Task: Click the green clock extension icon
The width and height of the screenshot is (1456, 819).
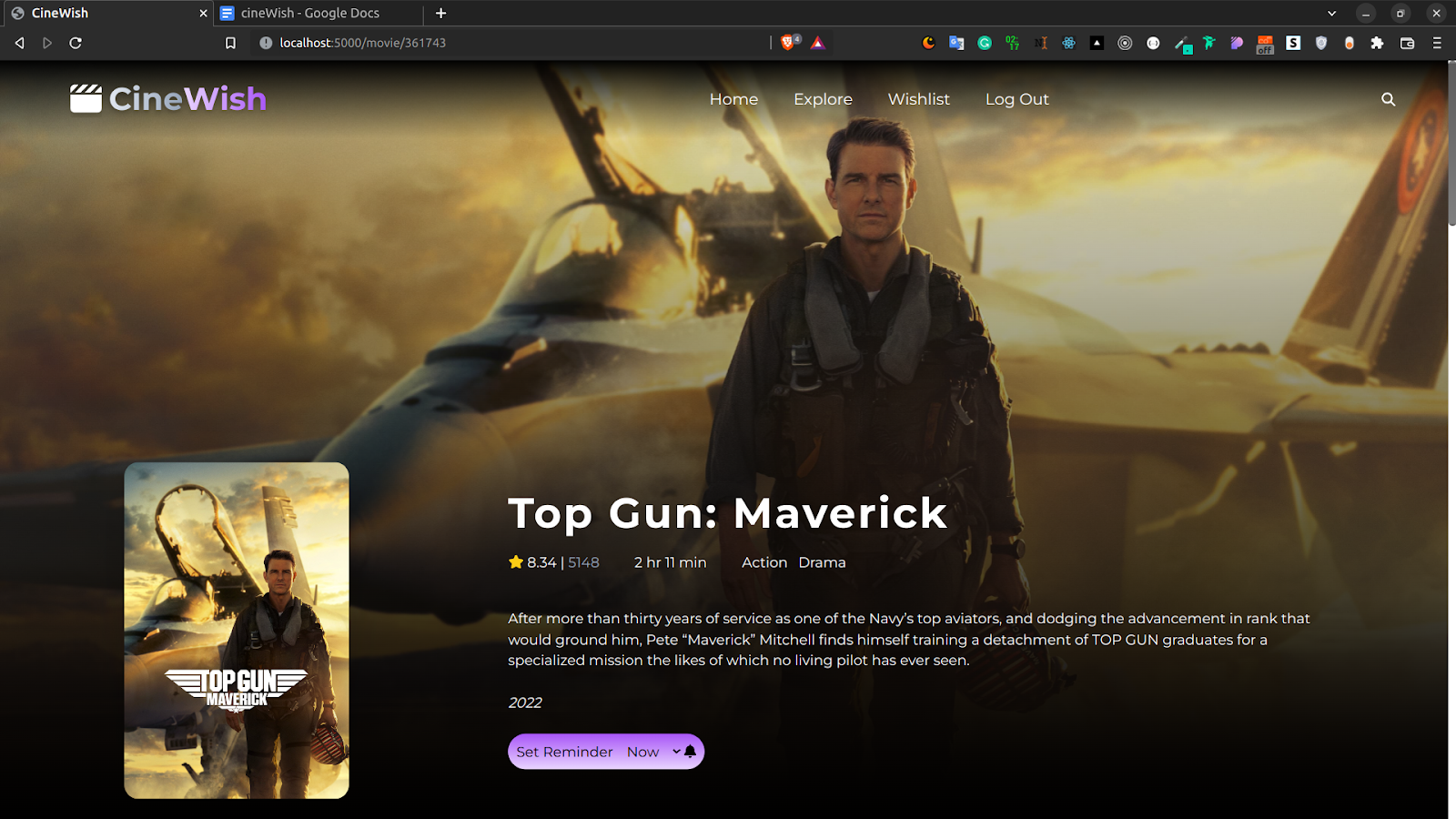Action: (1012, 43)
